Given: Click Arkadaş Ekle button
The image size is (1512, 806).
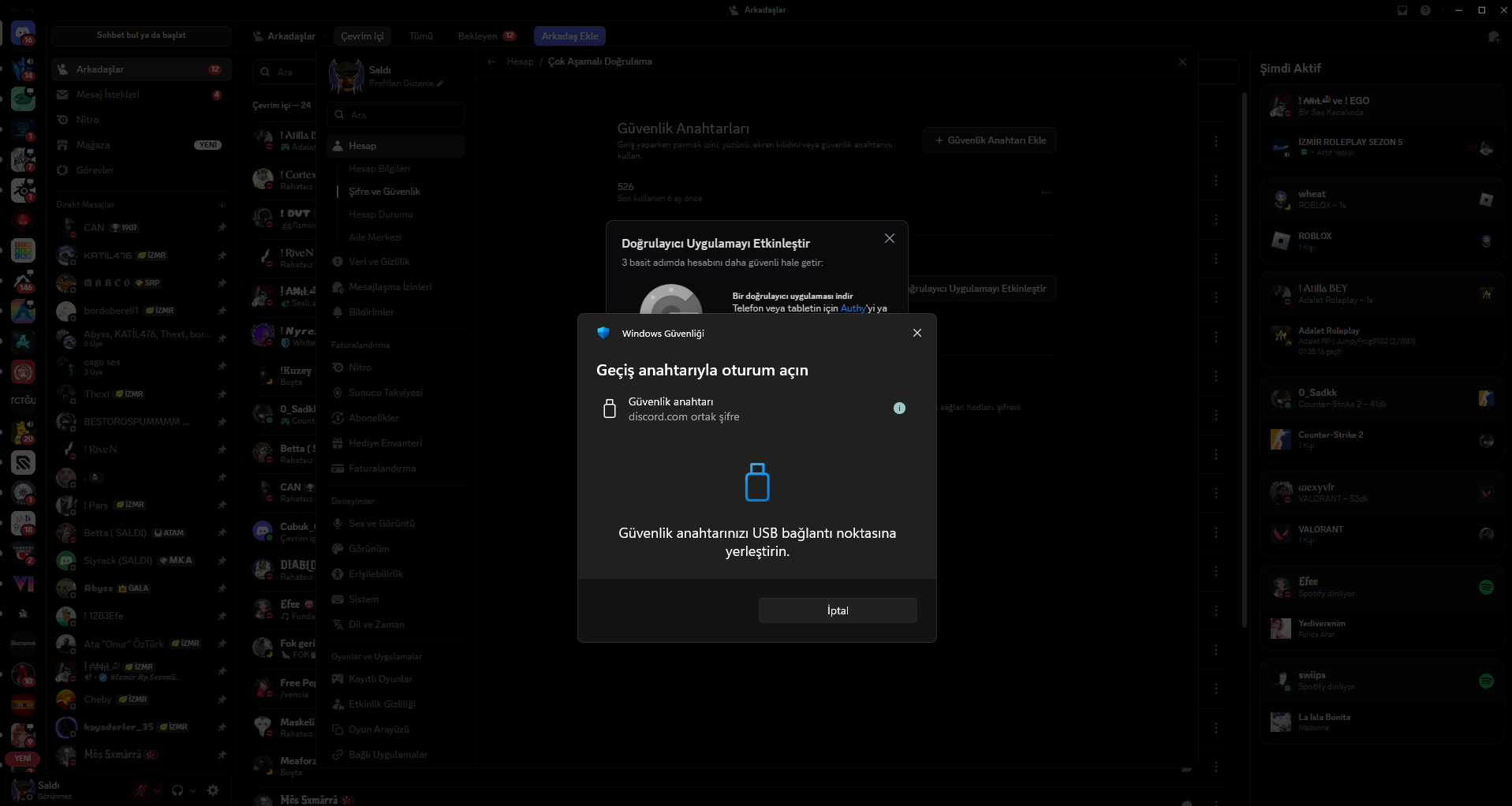Looking at the screenshot, I should (x=569, y=36).
